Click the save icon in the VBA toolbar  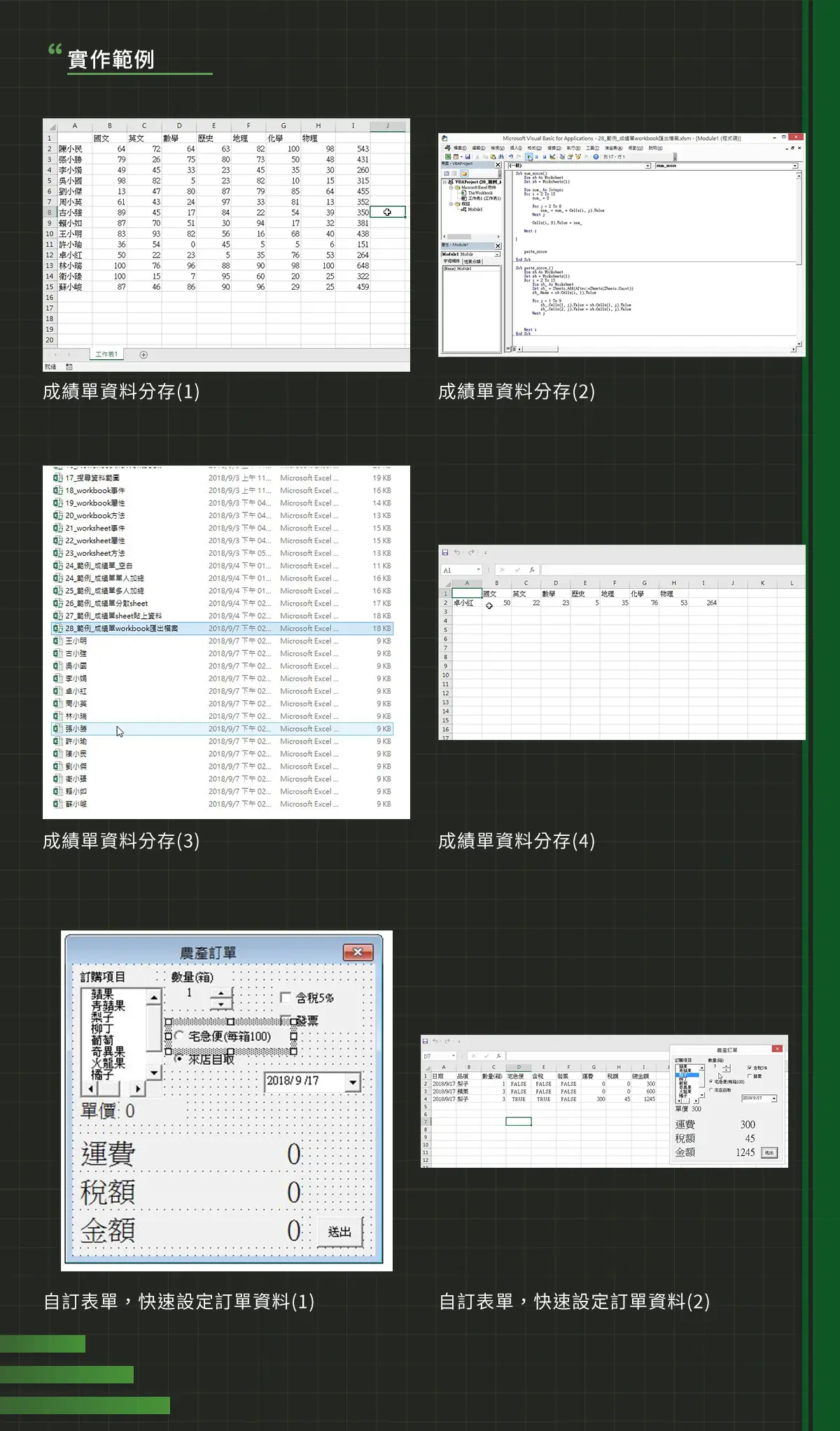(x=468, y=157)
